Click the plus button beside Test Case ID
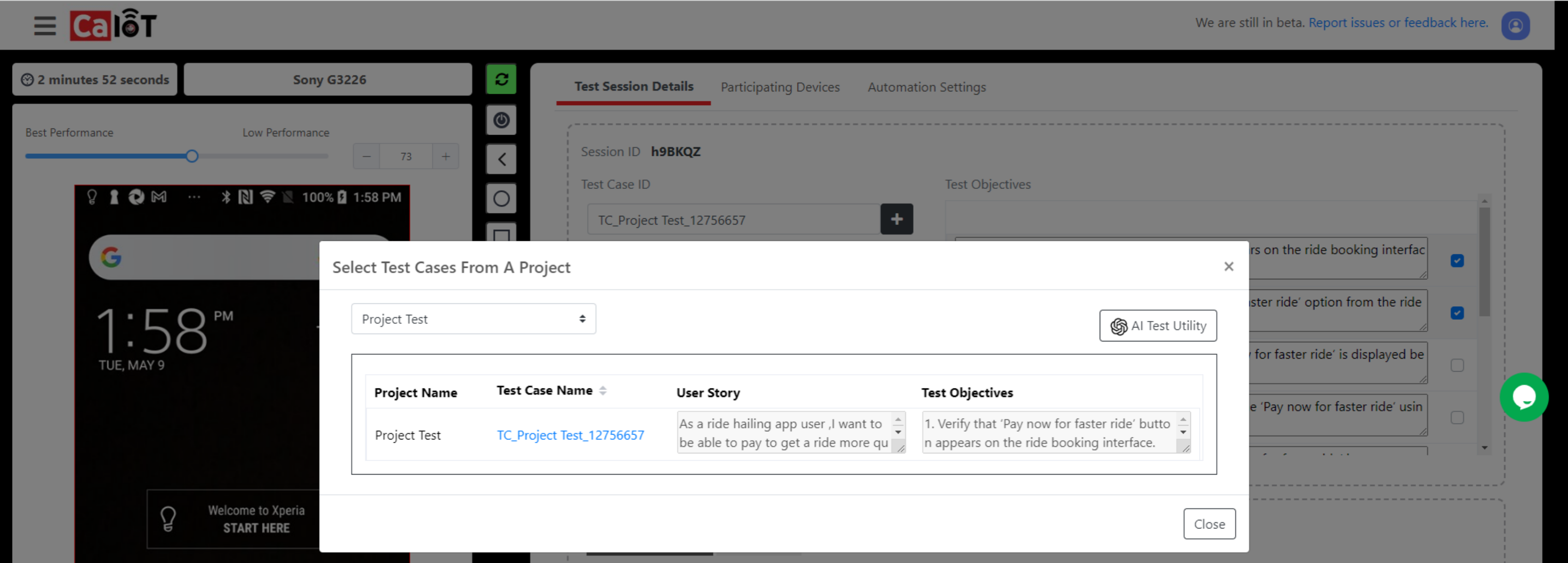The image size is (1568, 563). tap(896, 219)
